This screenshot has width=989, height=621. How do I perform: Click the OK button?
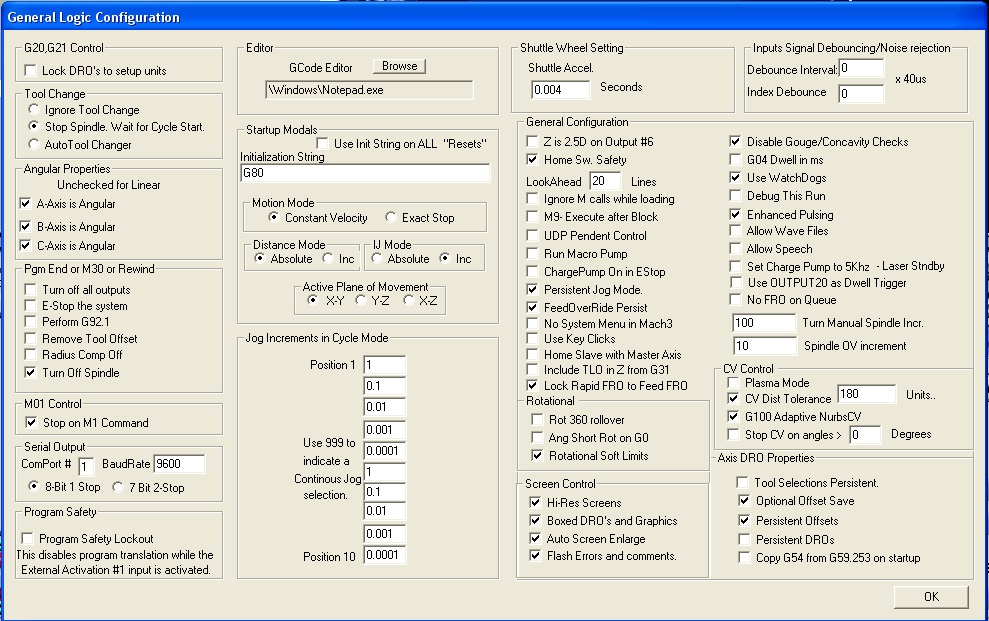931,597
